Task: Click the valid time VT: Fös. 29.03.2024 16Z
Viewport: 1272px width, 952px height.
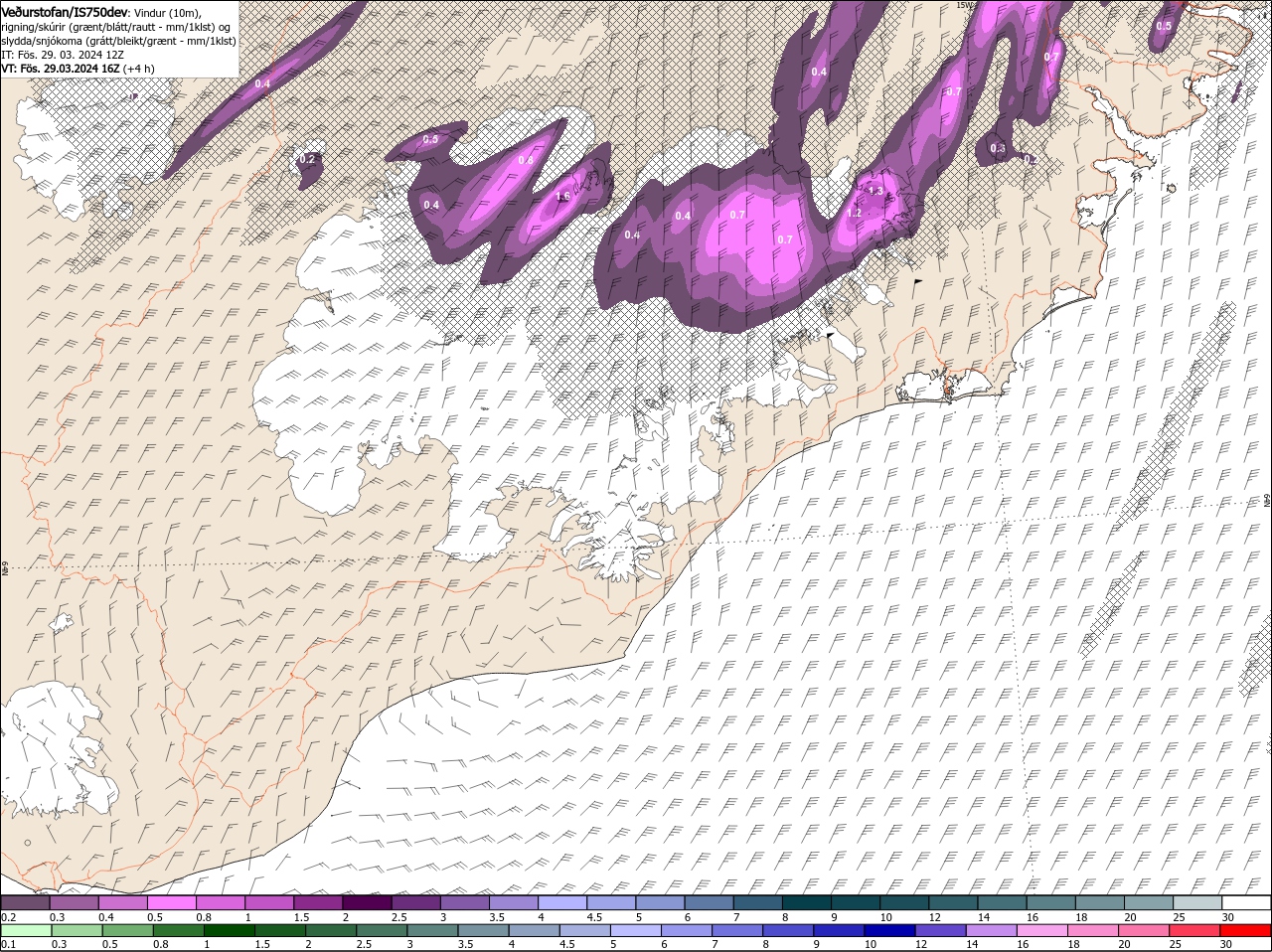Action: tap(60, 69)
